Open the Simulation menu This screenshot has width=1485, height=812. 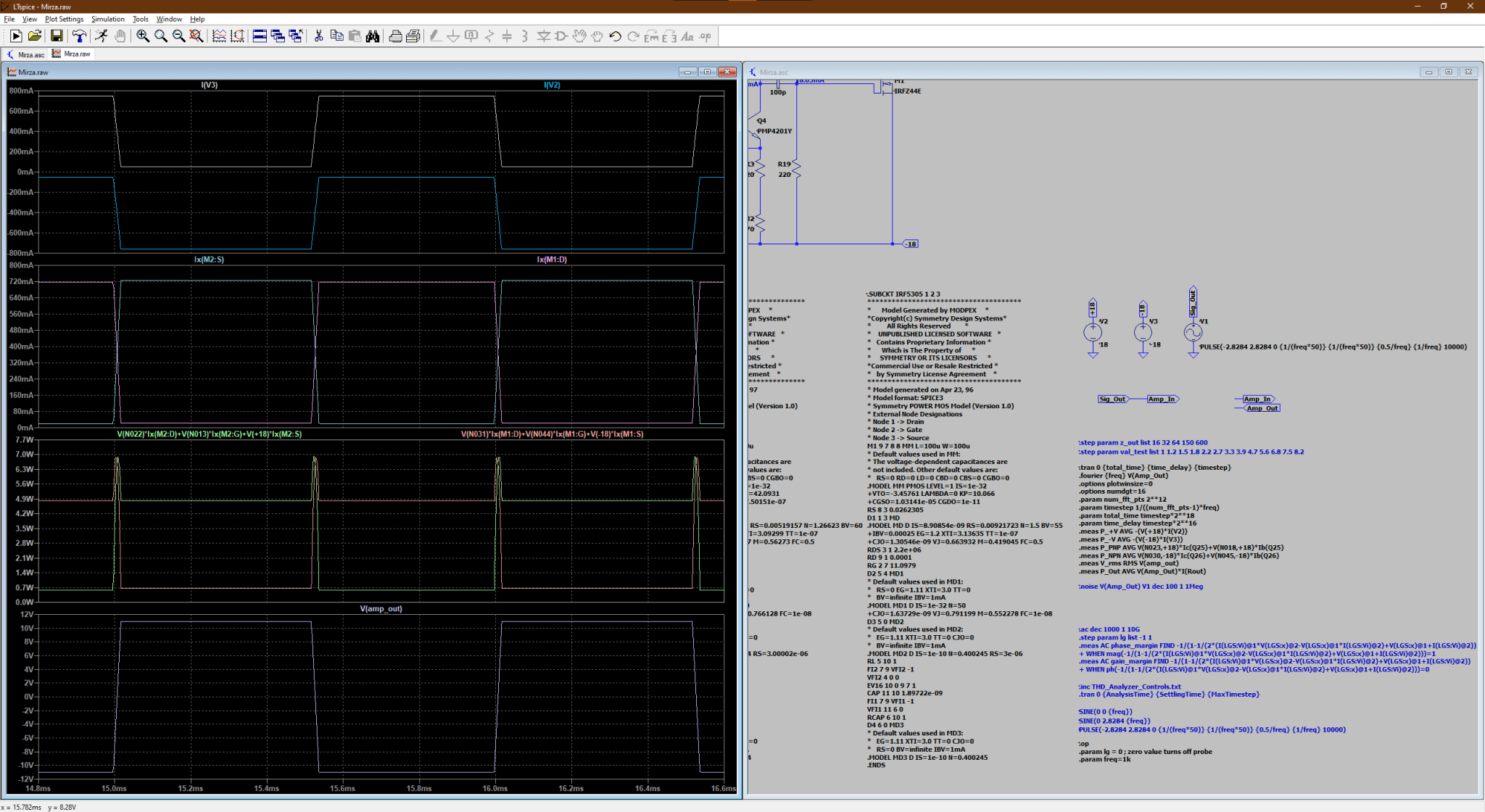108,19
